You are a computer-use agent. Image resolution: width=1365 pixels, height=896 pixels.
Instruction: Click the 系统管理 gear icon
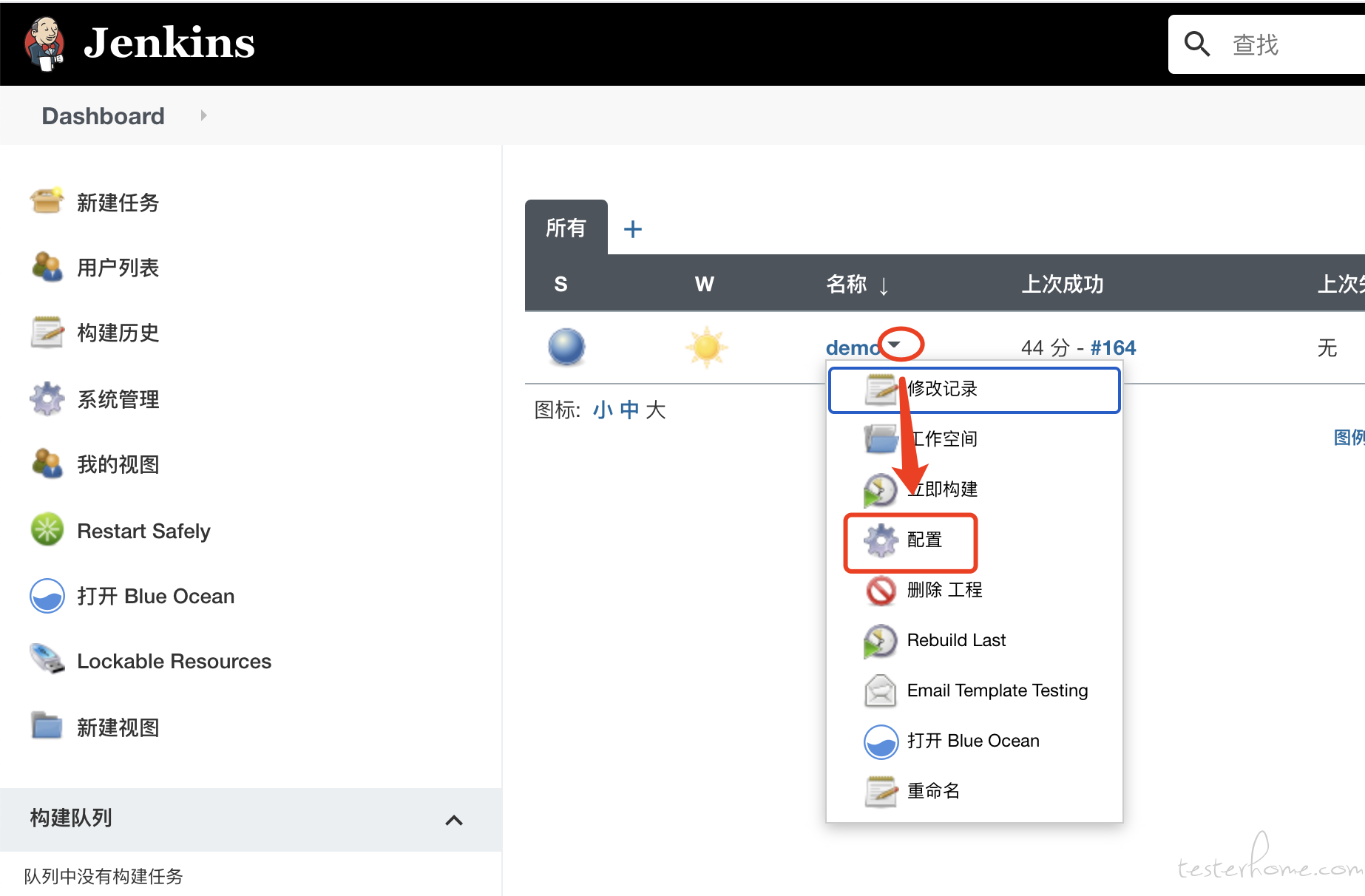[47, 398]
